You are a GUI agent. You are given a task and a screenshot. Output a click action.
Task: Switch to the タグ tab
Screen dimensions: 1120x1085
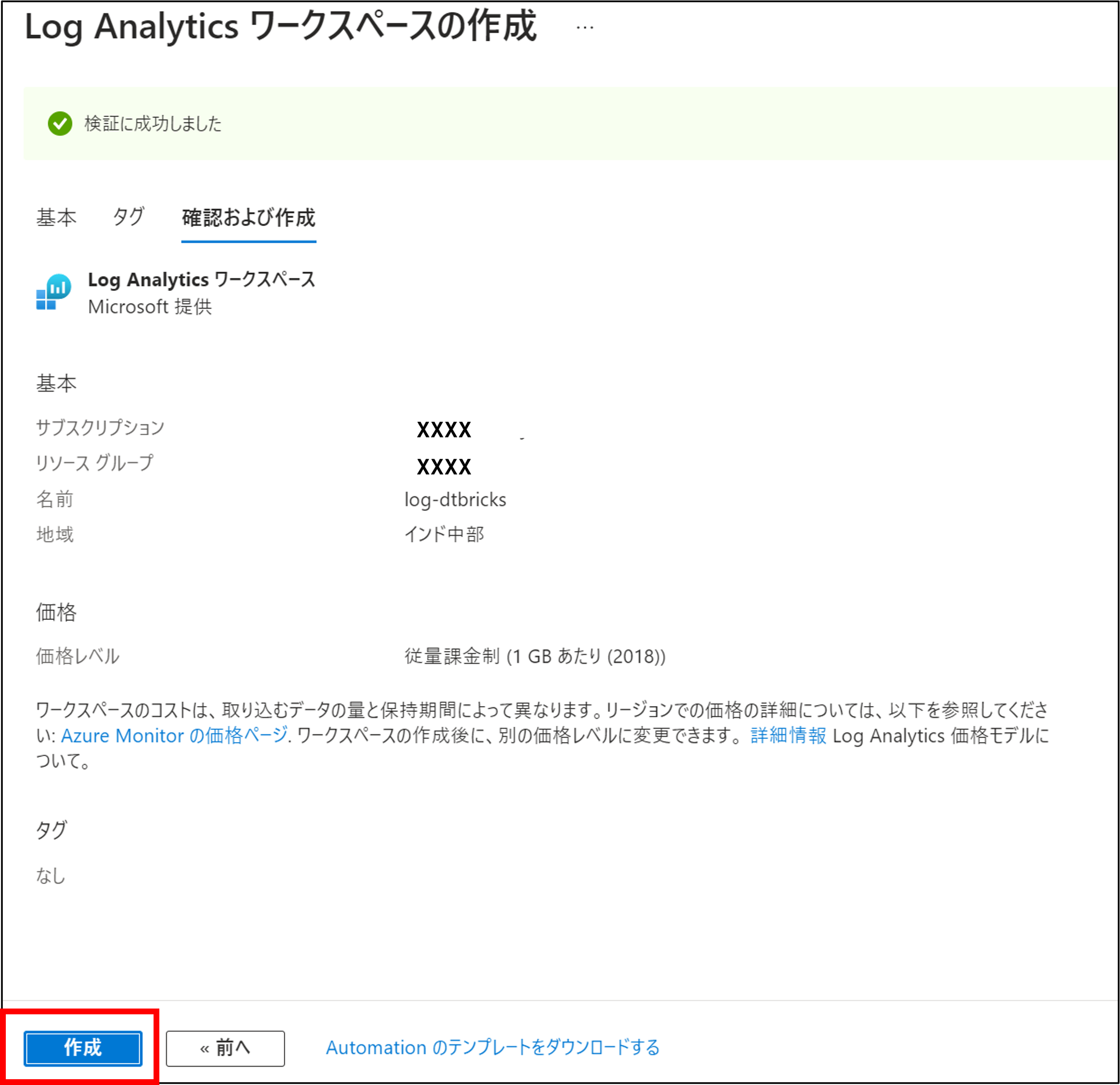[128, 217]
